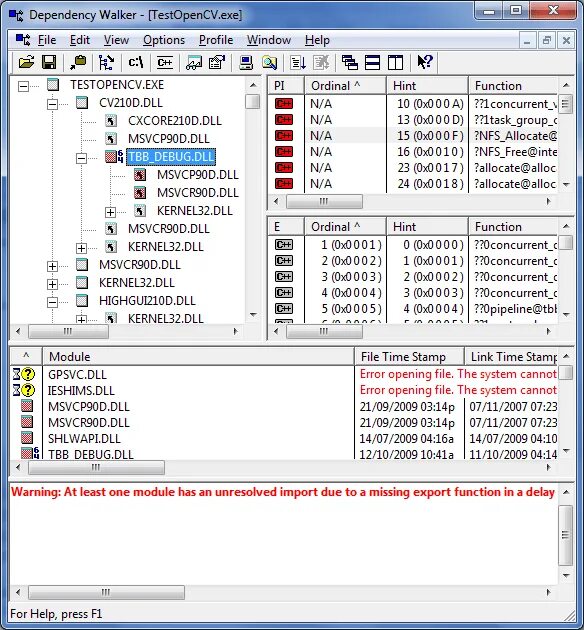
Task: Click the module icon beside CXCORE210D.DLL
Action: (x=111, y=121)
